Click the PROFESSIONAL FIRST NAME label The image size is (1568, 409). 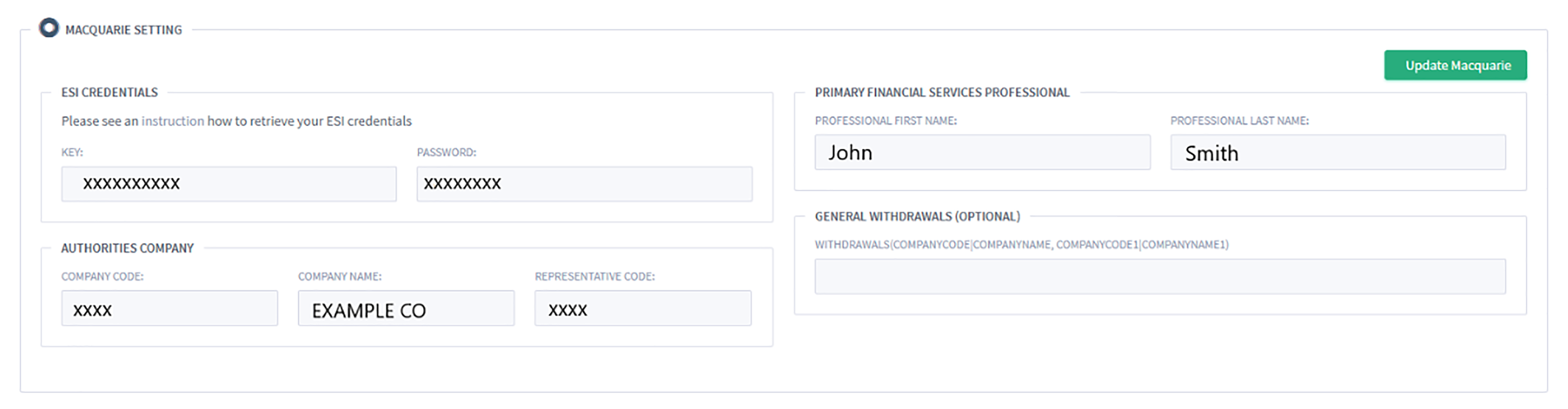[x=886, y=121]
